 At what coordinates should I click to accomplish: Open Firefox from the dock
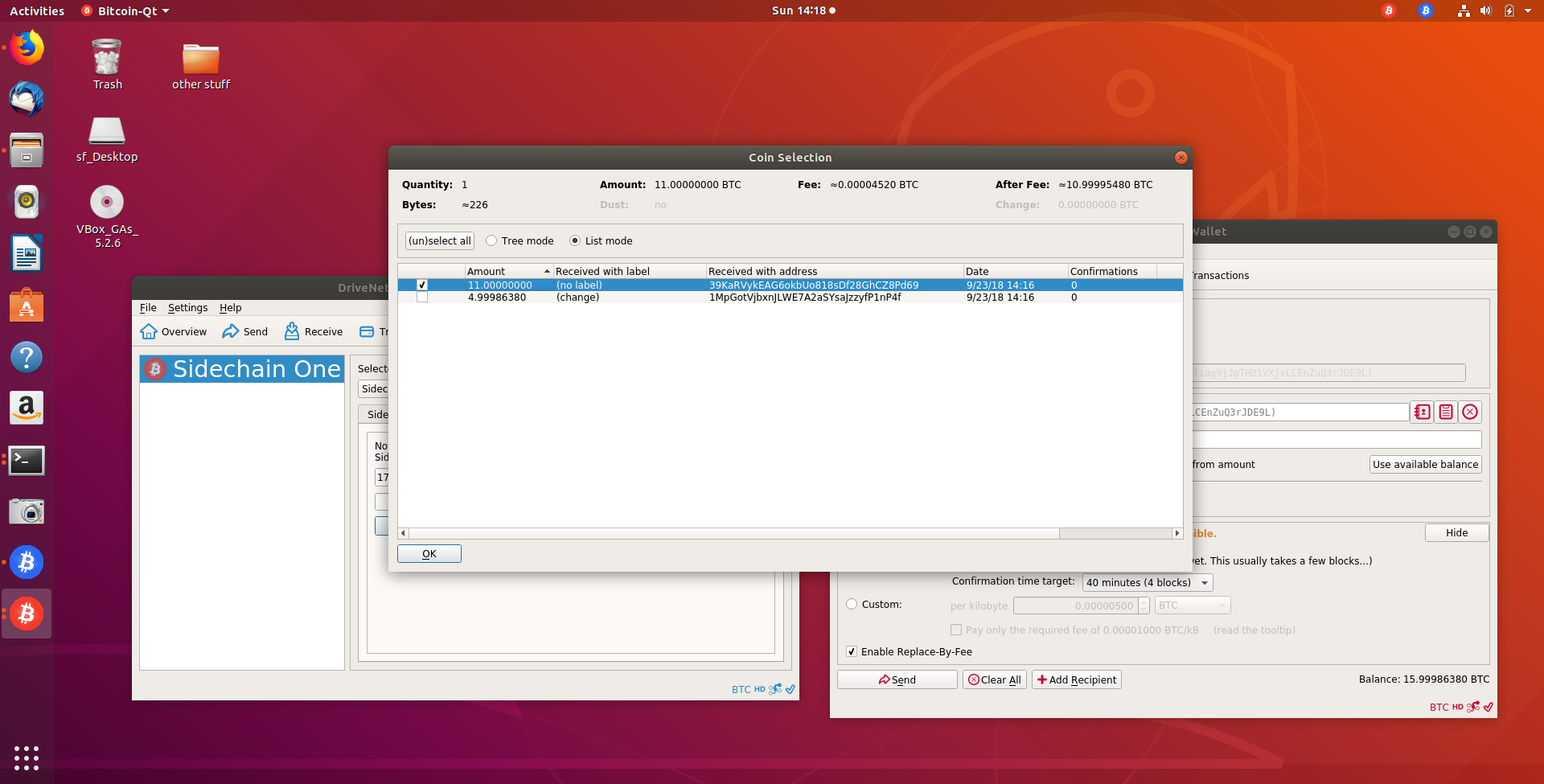tap(27, 48)
